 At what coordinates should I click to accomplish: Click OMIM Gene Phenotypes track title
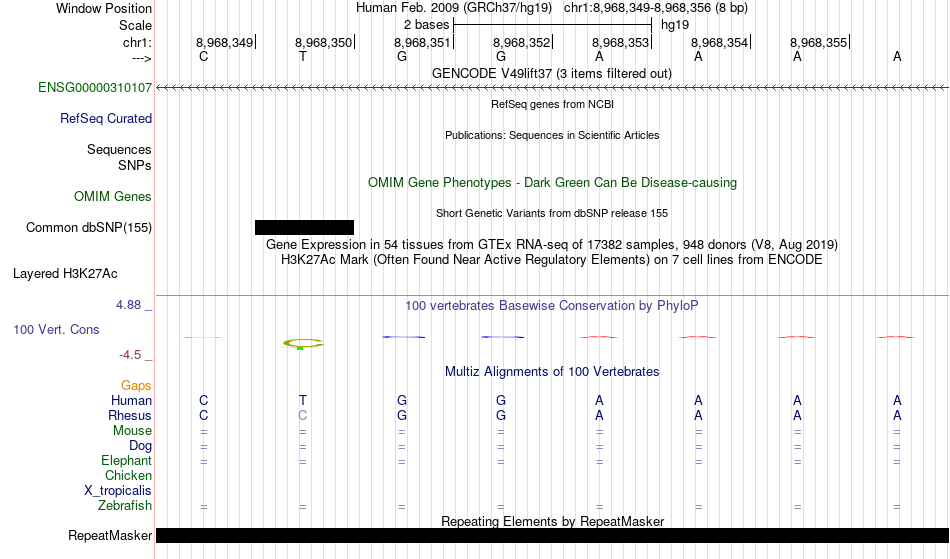tap(553, 182)
